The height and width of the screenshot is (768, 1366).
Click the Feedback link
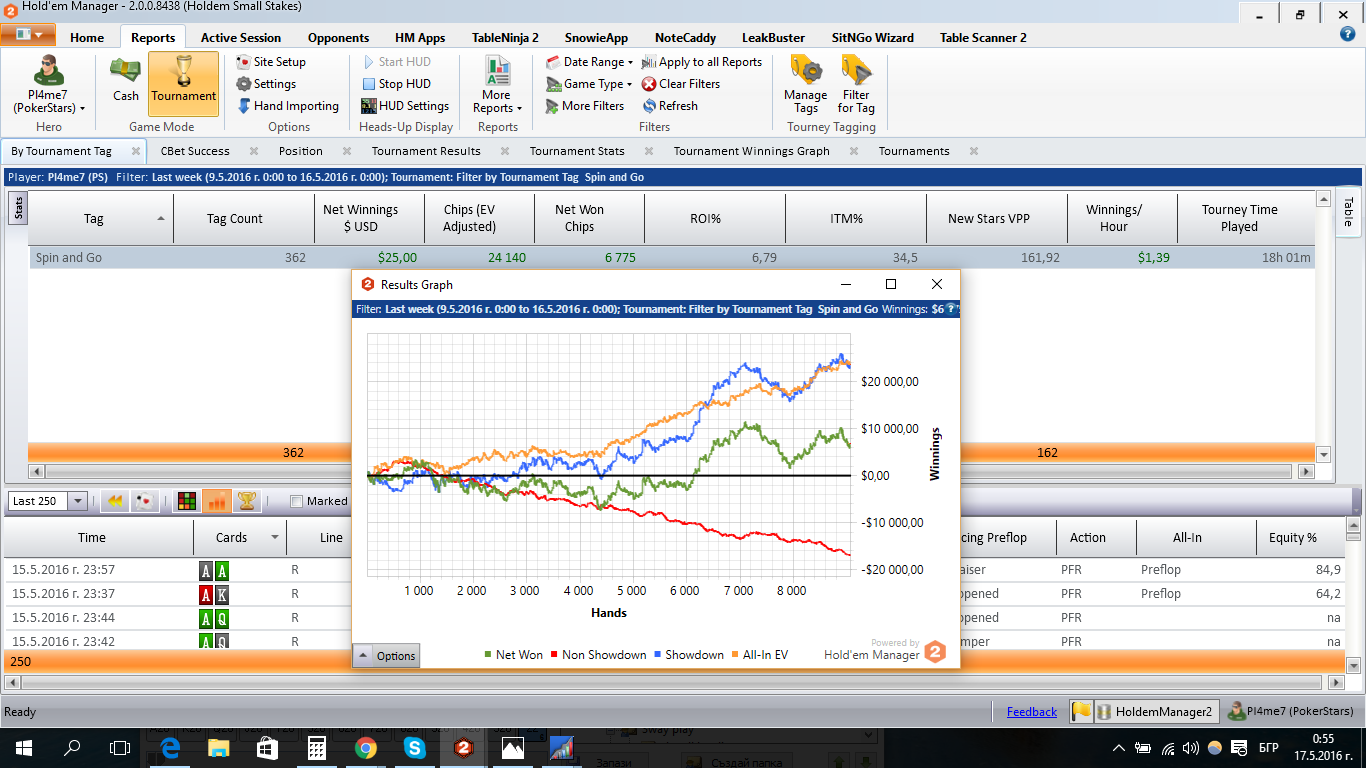click(1032, 712)
